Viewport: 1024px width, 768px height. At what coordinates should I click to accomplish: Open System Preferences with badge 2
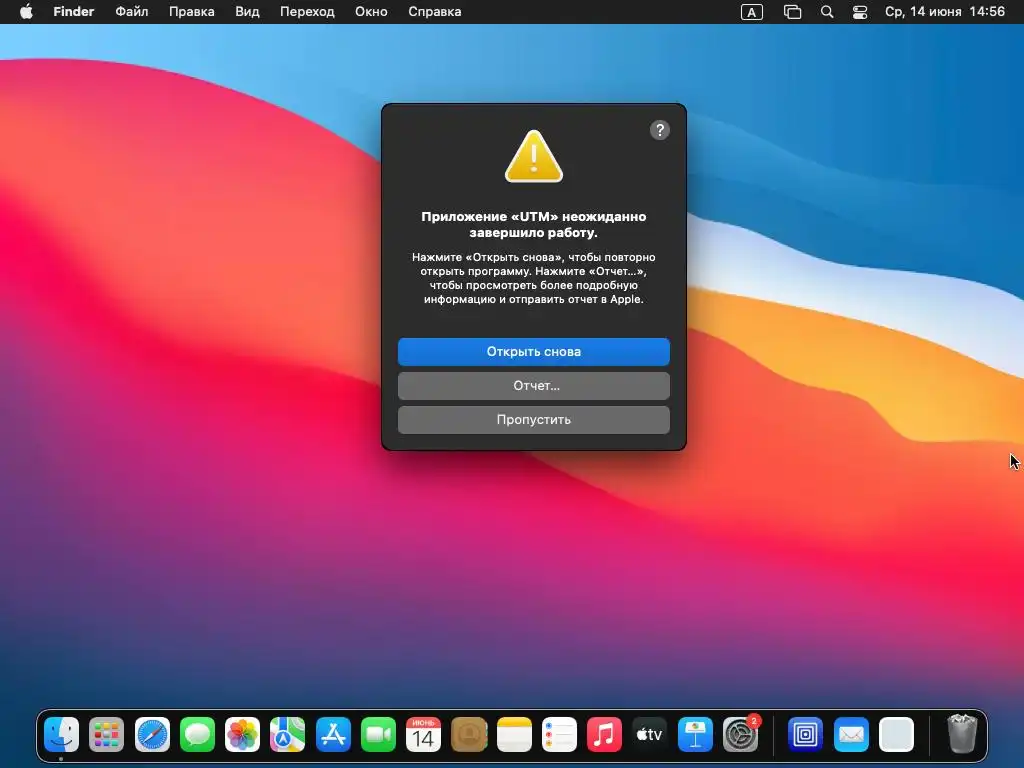(x=741, y=734)
